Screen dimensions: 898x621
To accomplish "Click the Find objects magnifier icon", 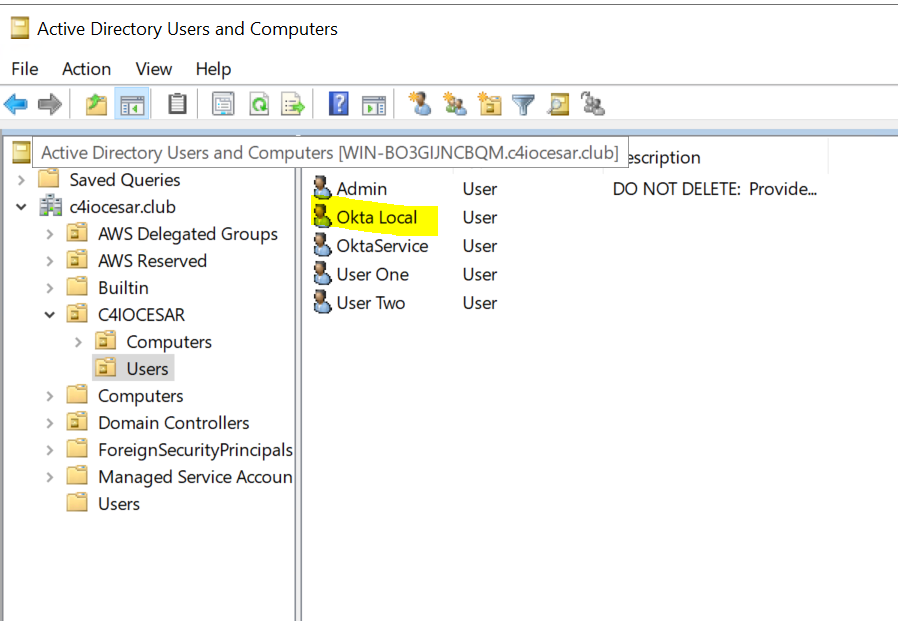I will coord(558,104).
